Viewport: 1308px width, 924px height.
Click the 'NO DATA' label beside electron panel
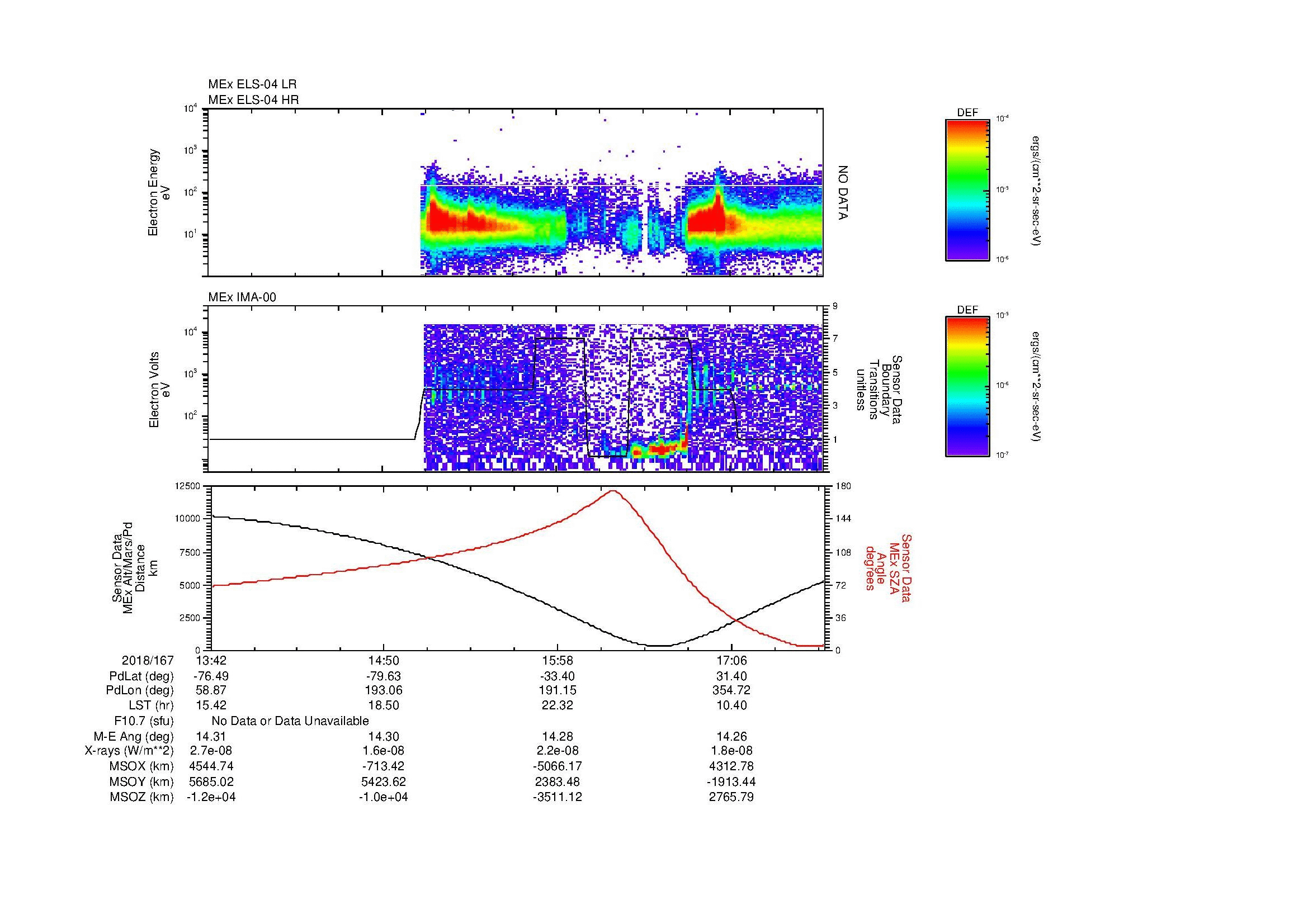coord(843,192)
